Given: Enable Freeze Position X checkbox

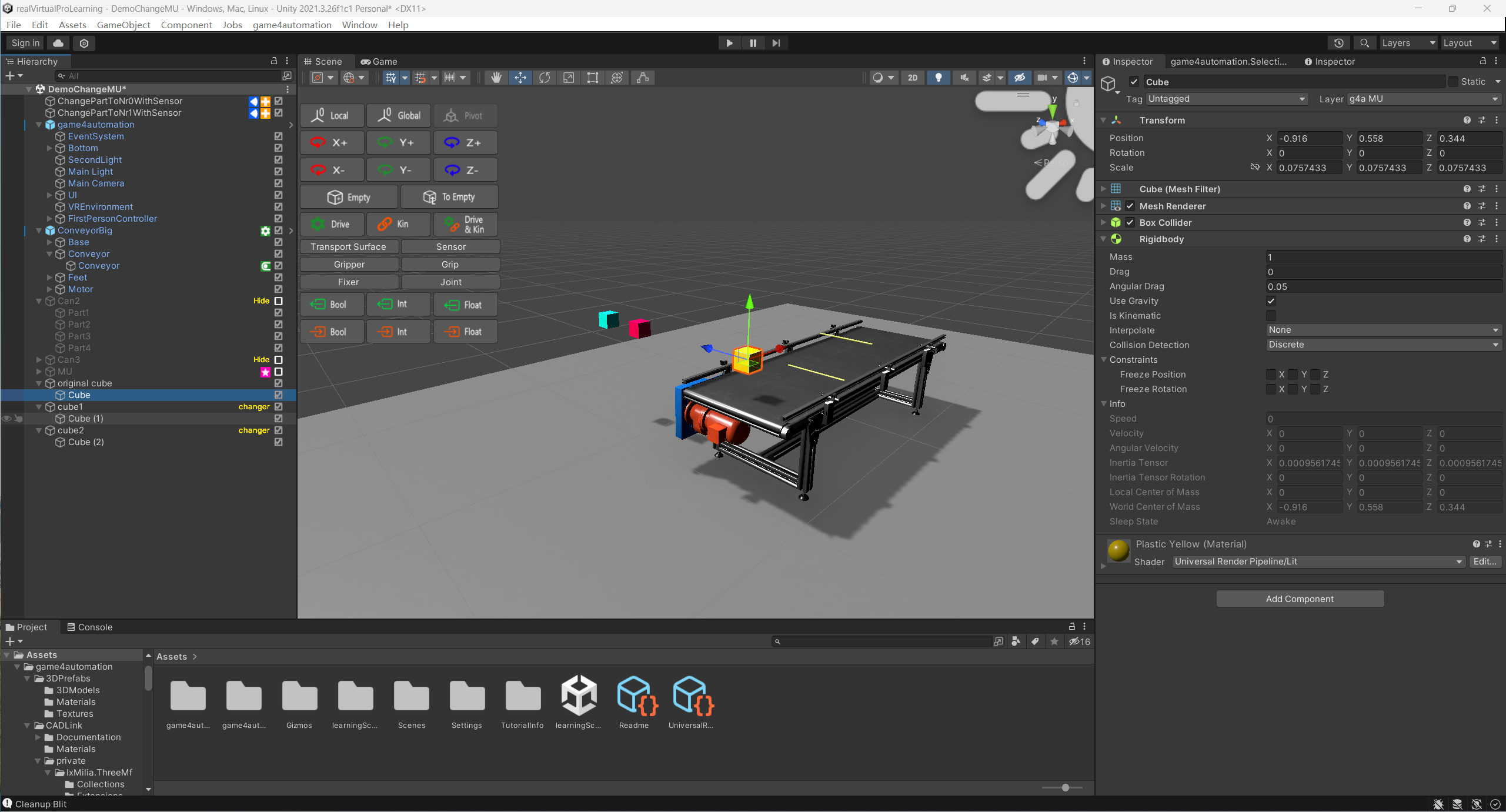Looking at the screenshot, I should coord(1271,375).
